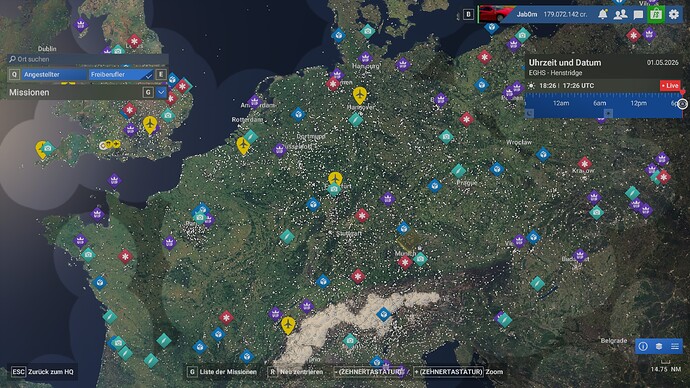Click the G key beside Missionen
The width and height of the screenshot is (690, 388).
(148, 92)
